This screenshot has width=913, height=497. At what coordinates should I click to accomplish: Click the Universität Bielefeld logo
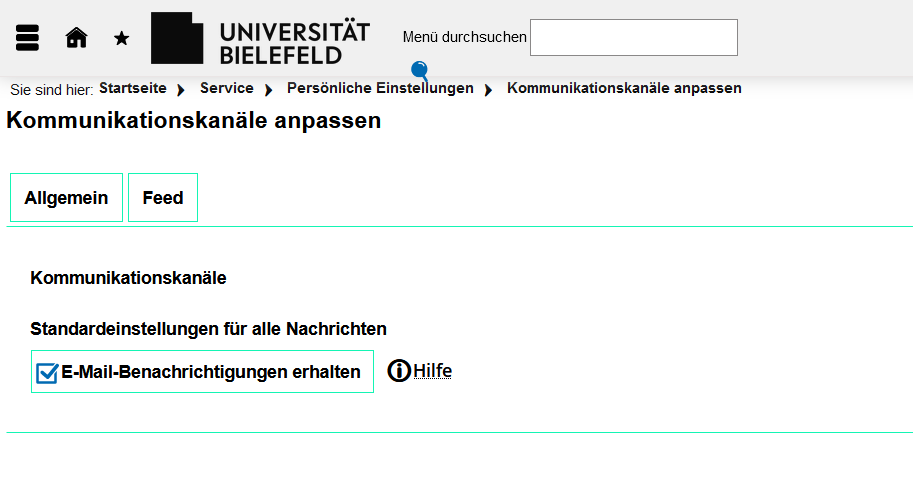260,38
